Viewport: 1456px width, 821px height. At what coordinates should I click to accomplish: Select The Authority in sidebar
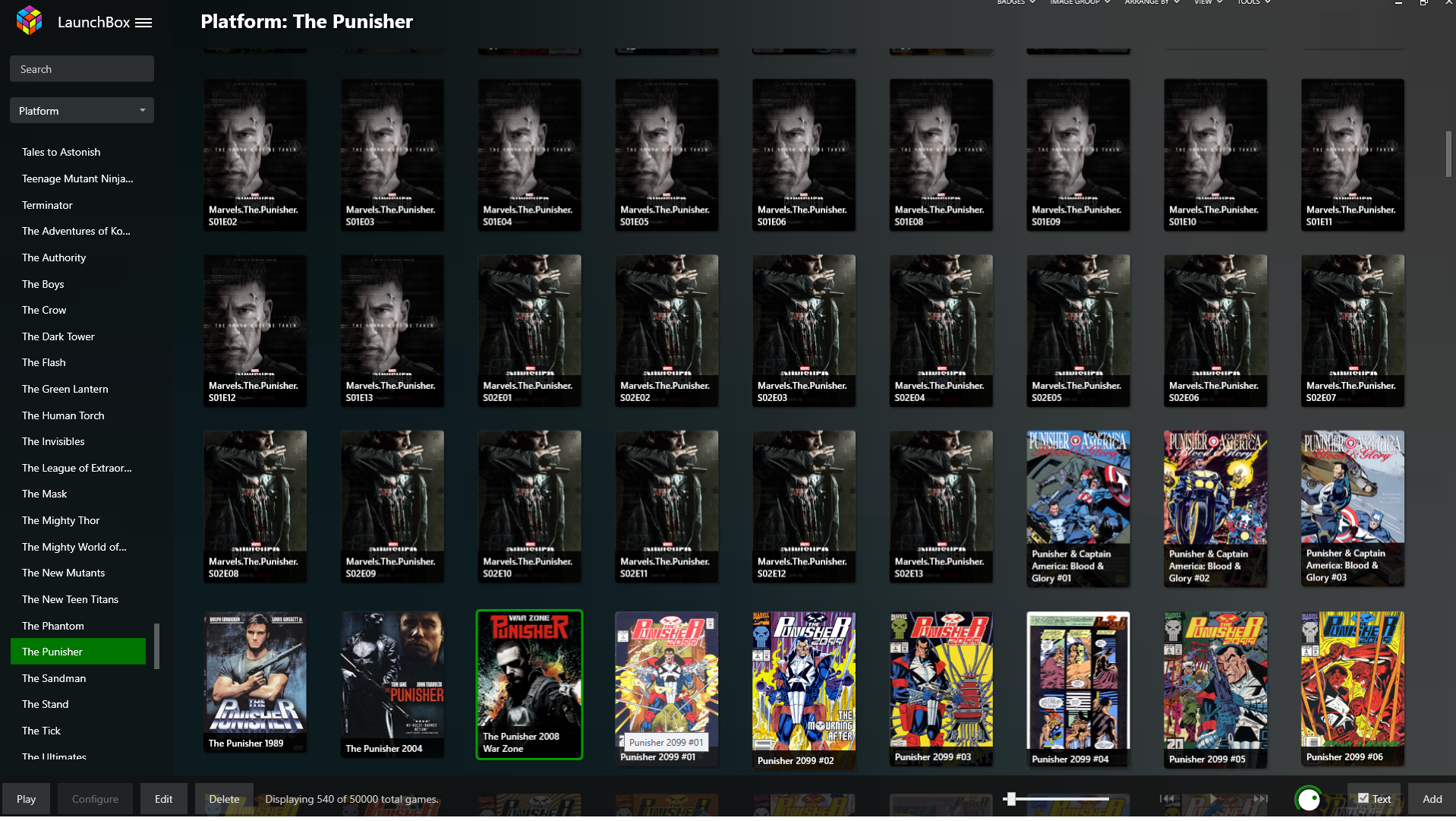[x=78, y=258]
